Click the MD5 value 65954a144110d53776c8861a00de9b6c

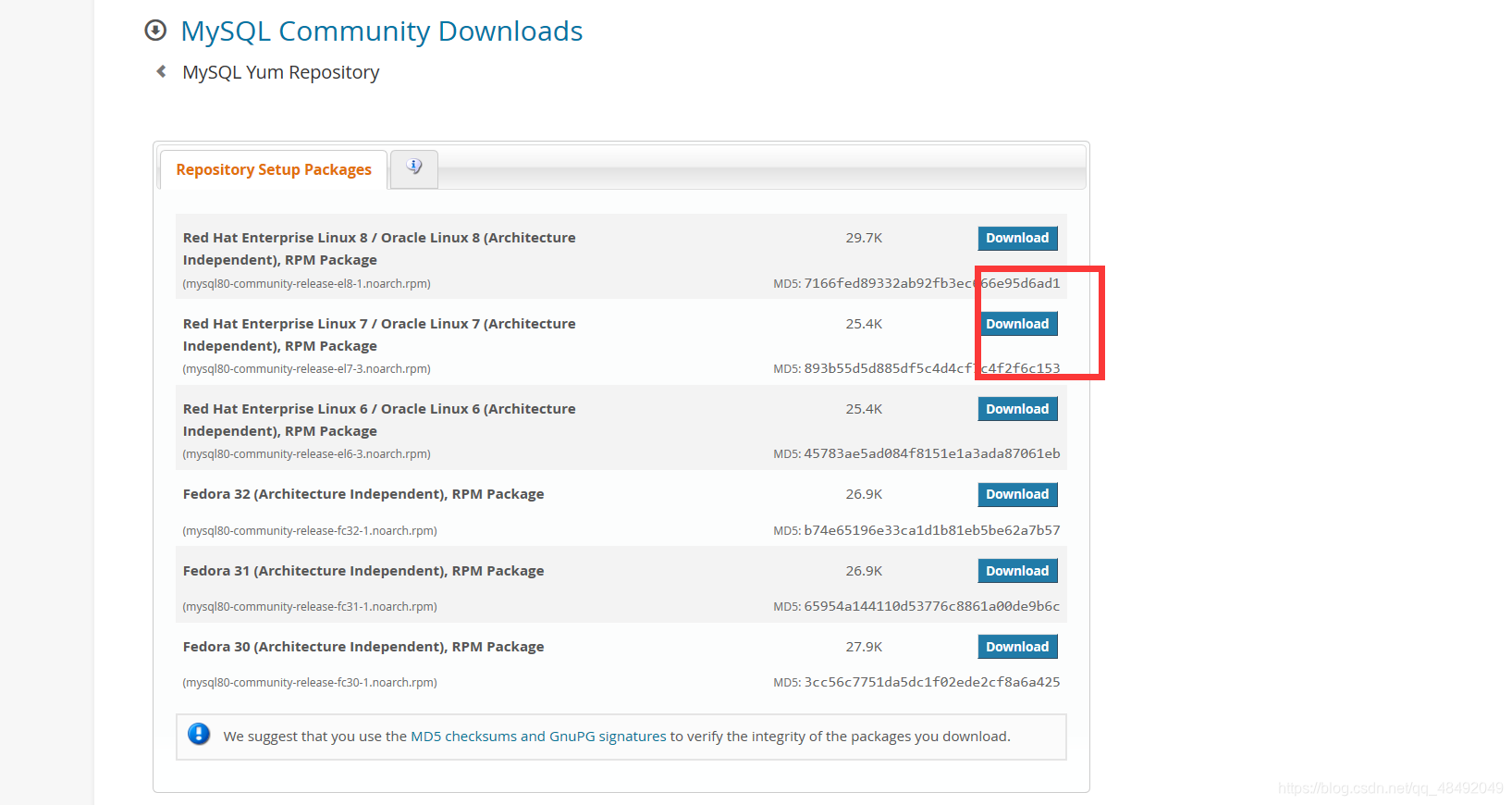tap(932, 606)
